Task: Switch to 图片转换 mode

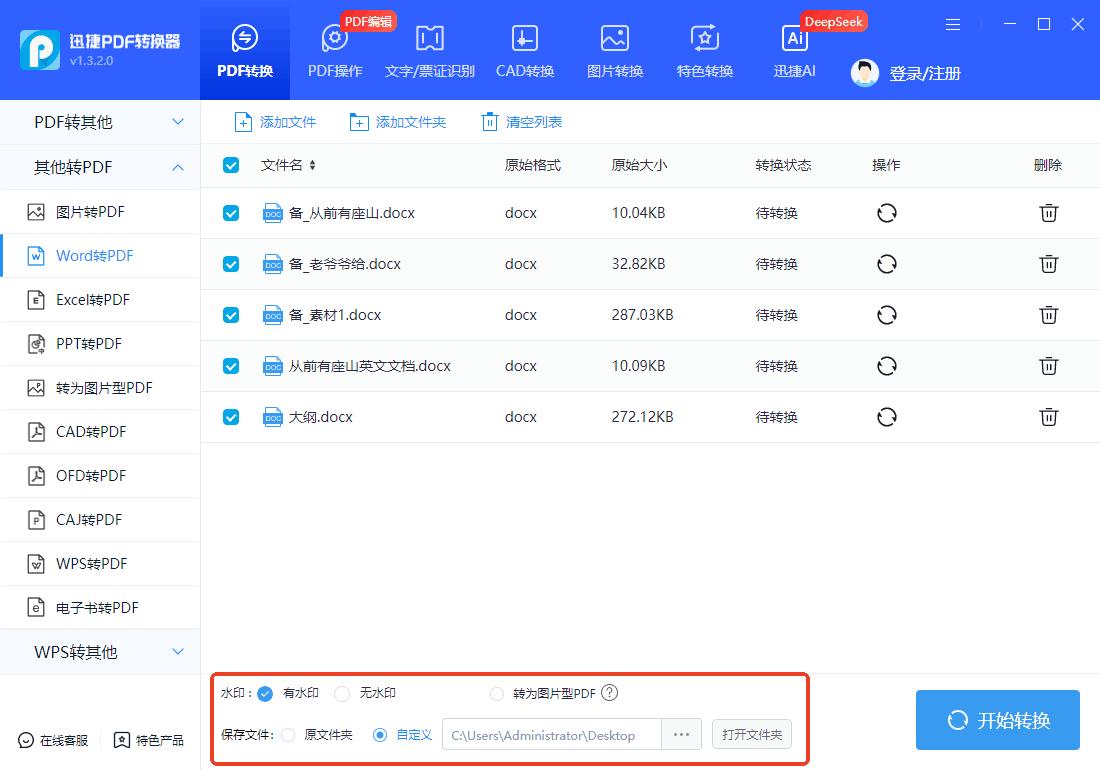Action: (613, 50)
